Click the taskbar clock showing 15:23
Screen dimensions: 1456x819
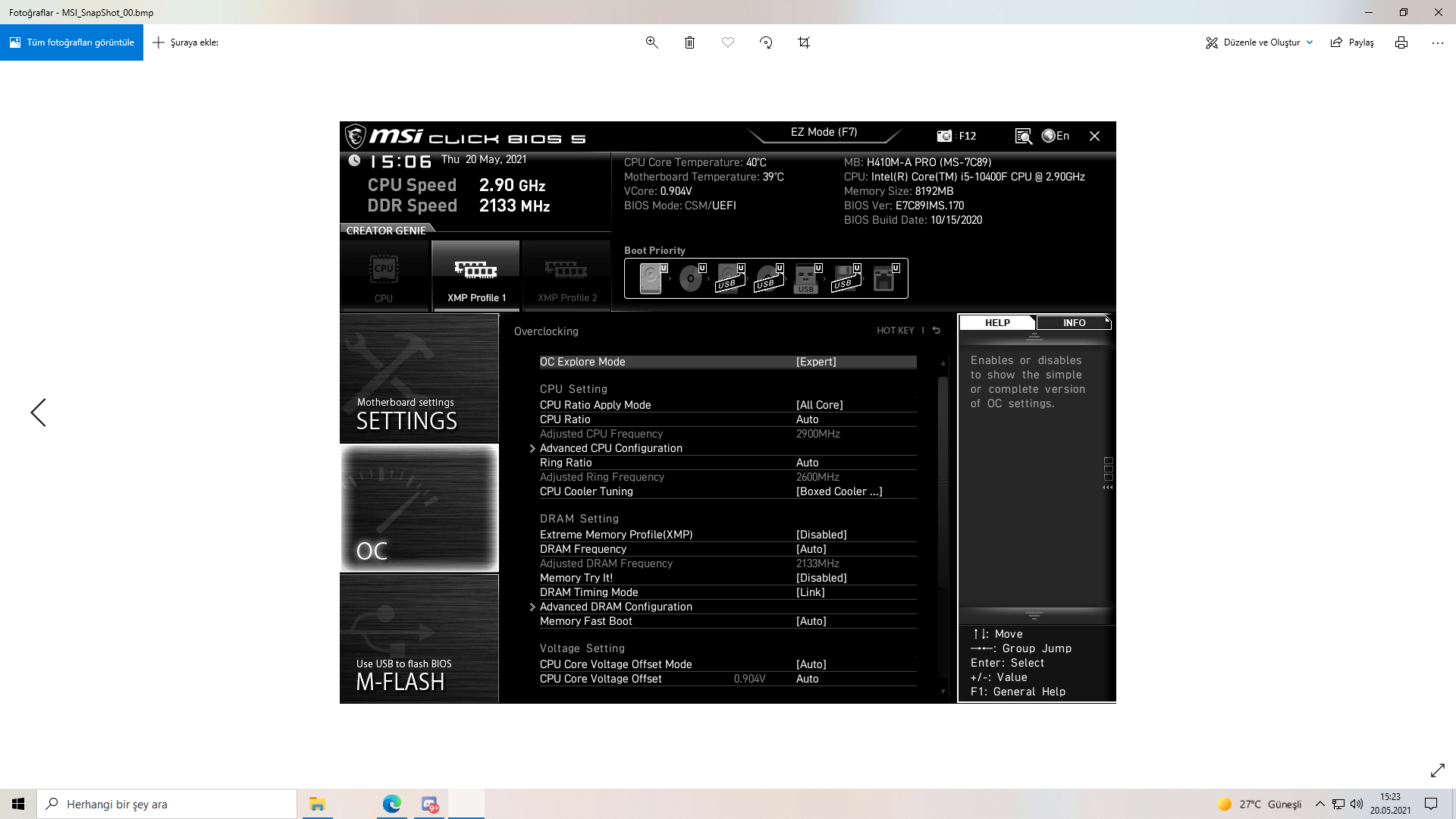coord(1390,804)
